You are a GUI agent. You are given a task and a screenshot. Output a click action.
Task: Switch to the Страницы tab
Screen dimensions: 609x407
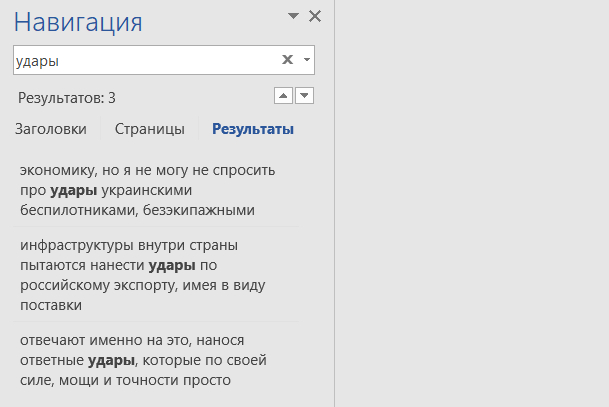pyautogui.click(x=149, y=129)
